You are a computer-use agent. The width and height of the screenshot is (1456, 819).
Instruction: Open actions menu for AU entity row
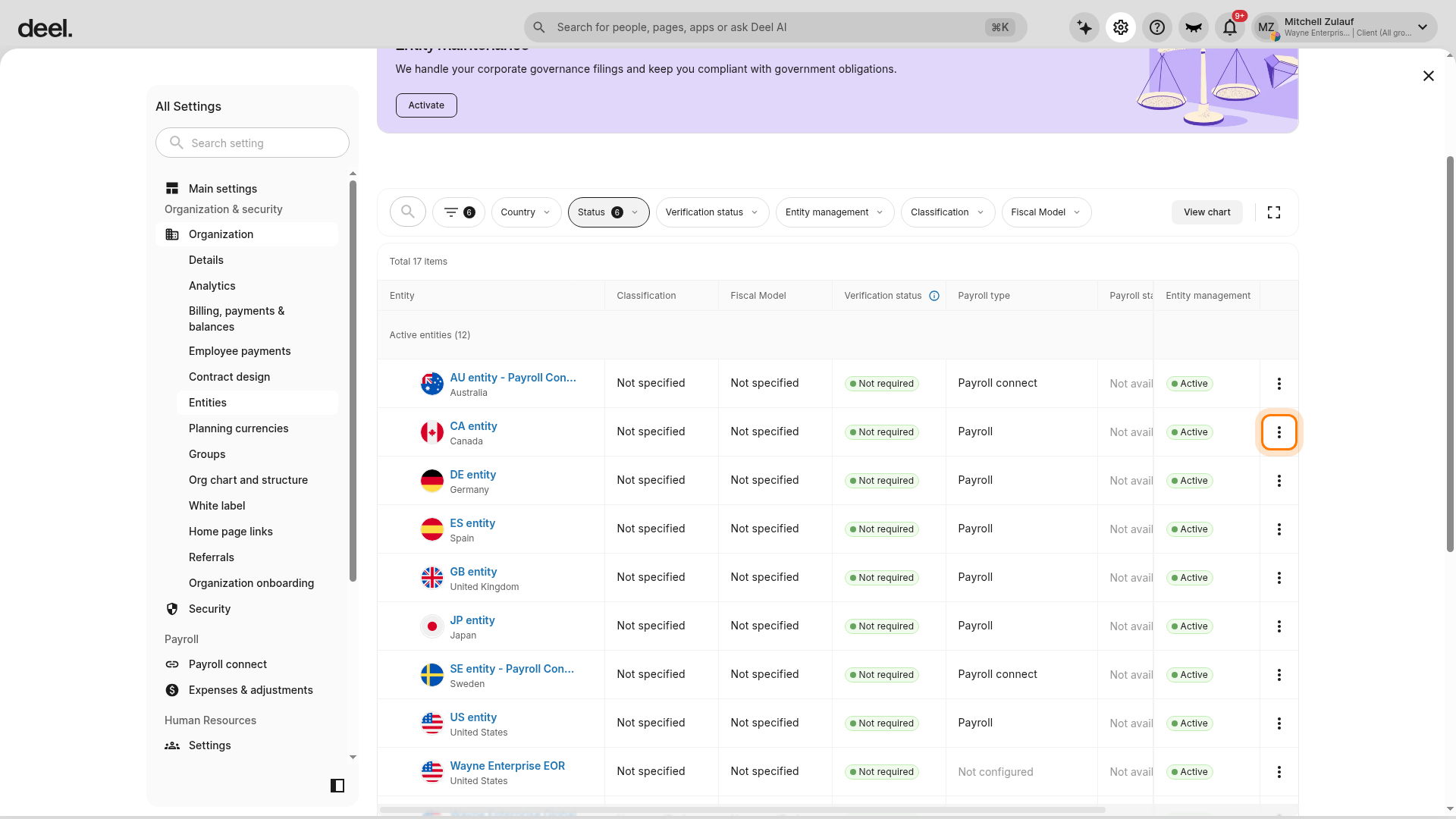coord(1279,384)
